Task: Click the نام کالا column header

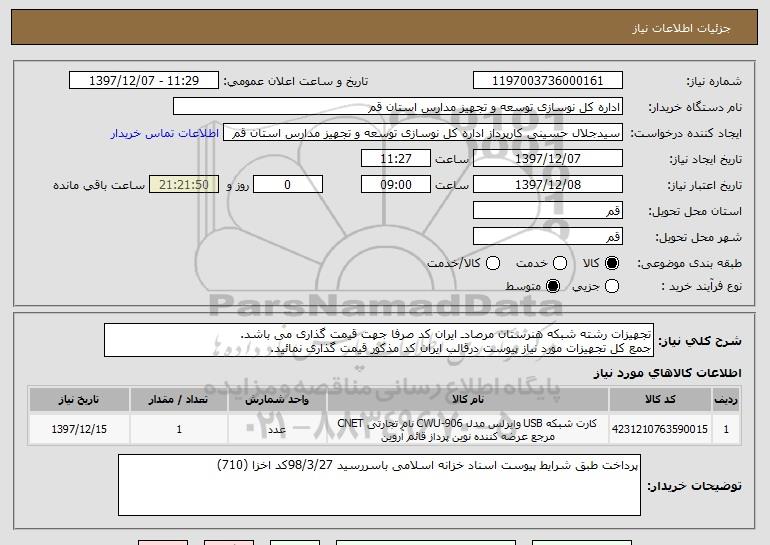Action: tap(468, 399)
